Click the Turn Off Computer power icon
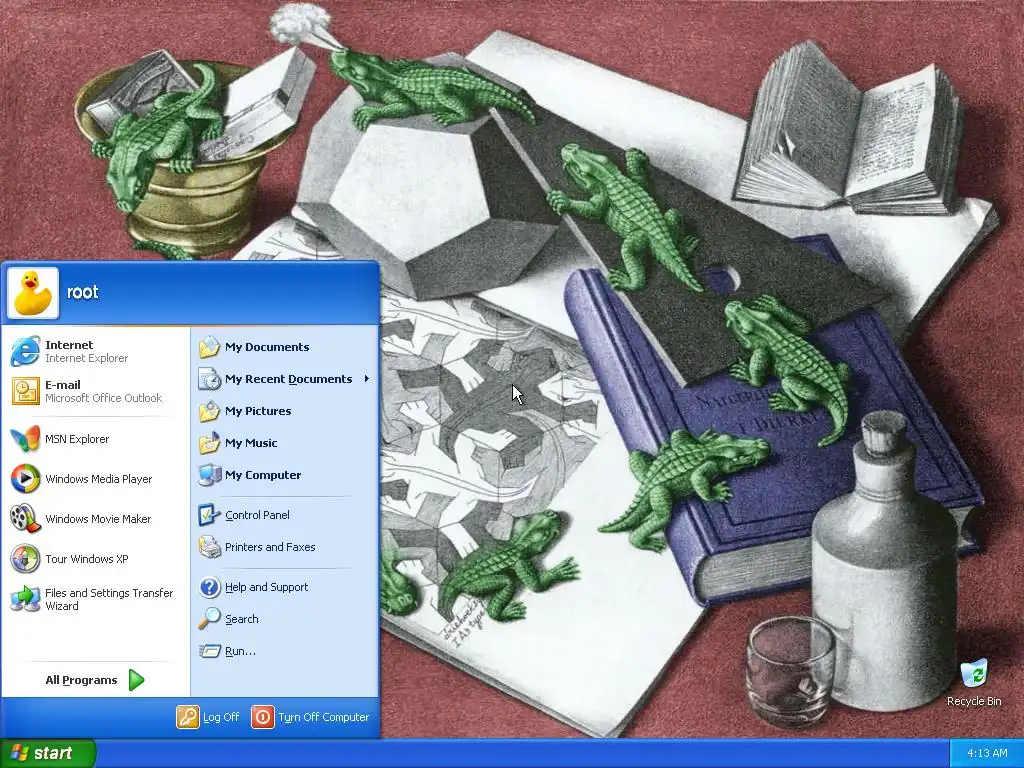Image resolution: width=1024 pixels, height=768 pixels. [263, 717]
